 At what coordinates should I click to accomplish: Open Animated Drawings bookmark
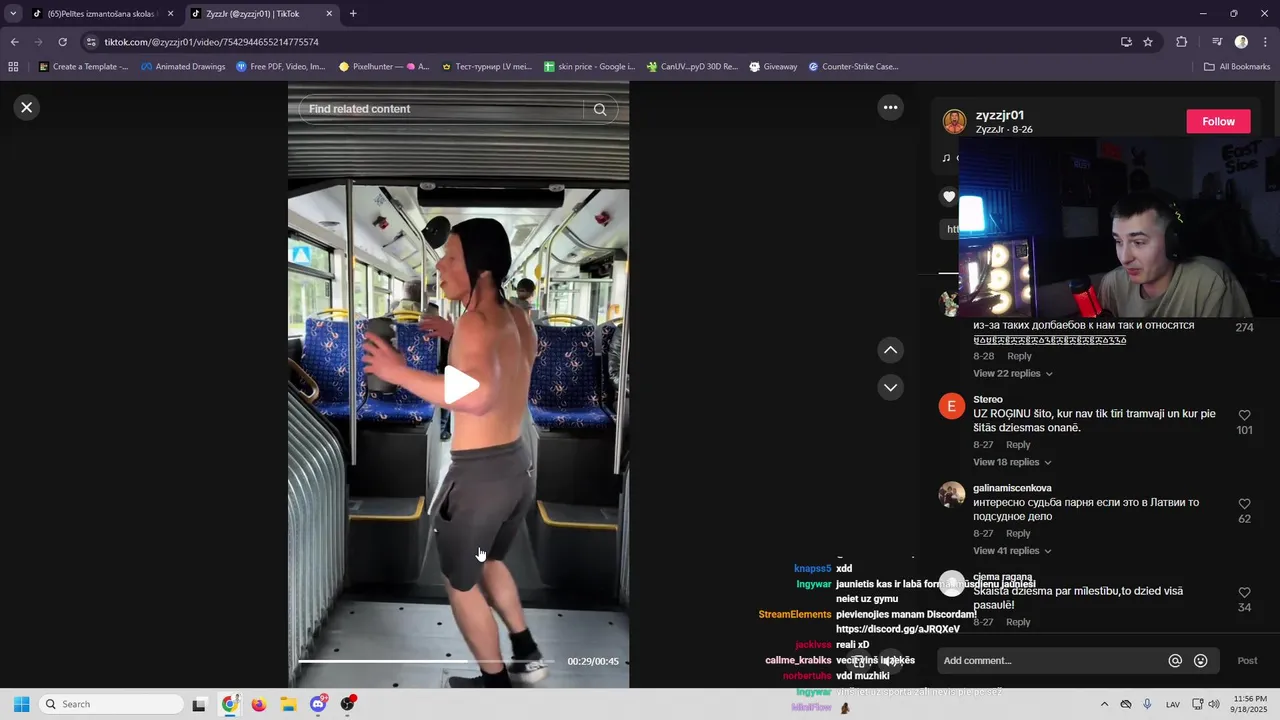(x=183, y=67)
